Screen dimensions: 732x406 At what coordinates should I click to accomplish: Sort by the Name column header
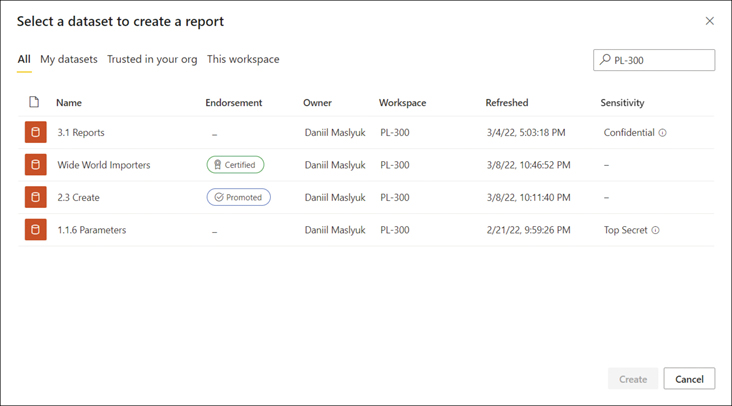tap(69, 103)
